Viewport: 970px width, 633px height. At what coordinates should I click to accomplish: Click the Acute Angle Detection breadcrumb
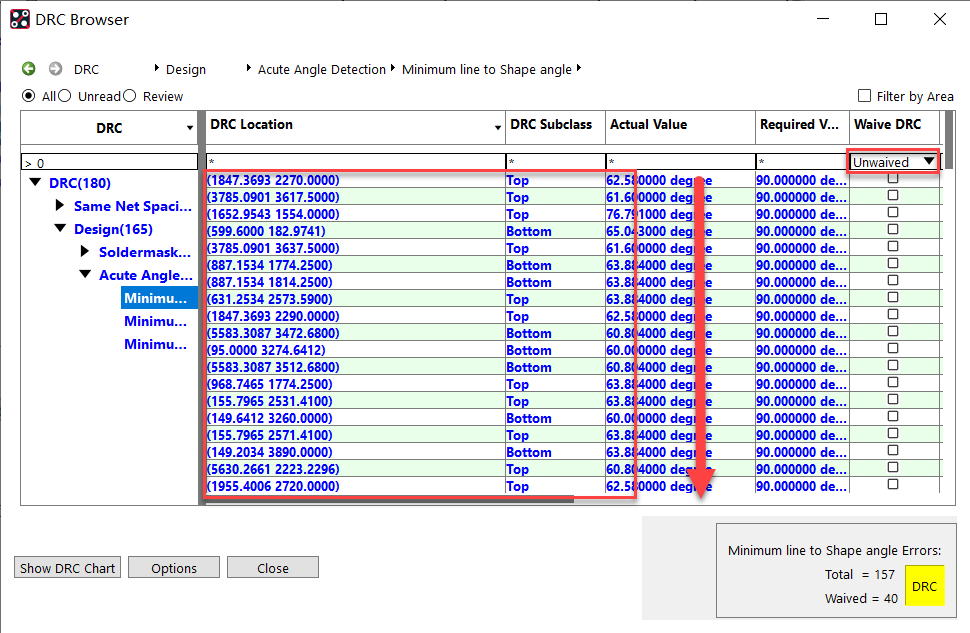(x=321, y=69)
